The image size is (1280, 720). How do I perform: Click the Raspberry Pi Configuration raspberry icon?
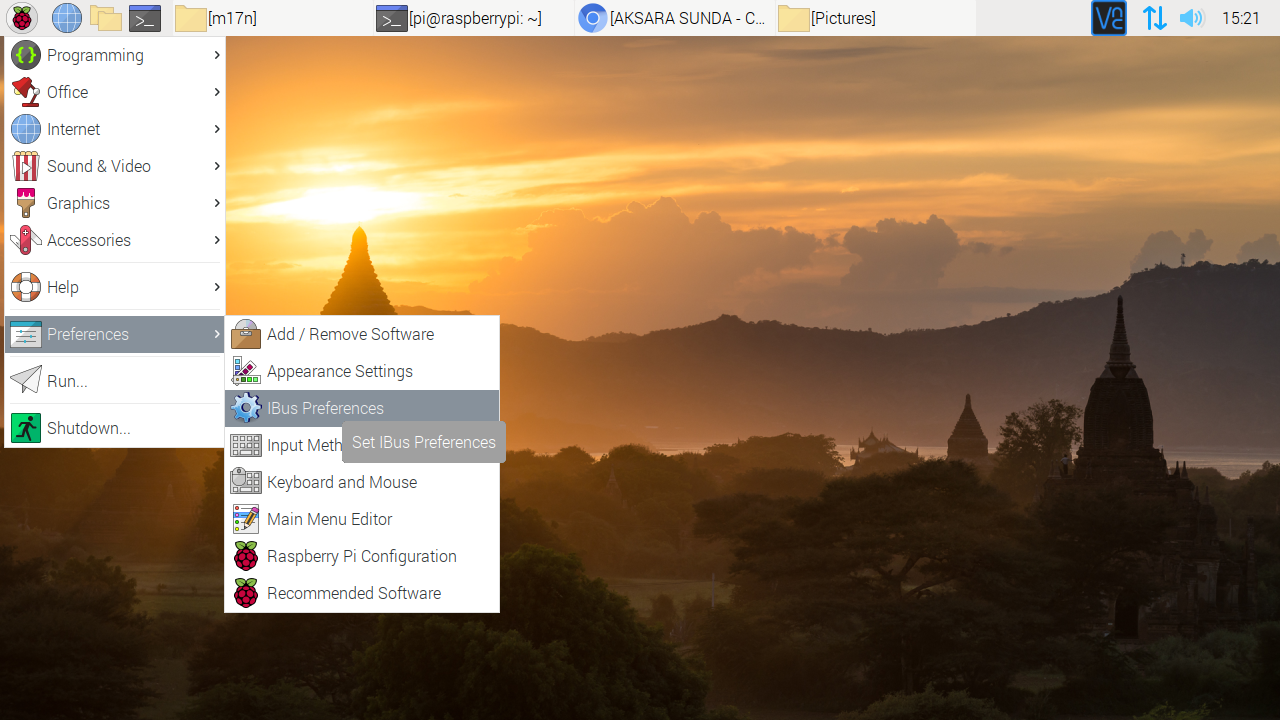246,556
